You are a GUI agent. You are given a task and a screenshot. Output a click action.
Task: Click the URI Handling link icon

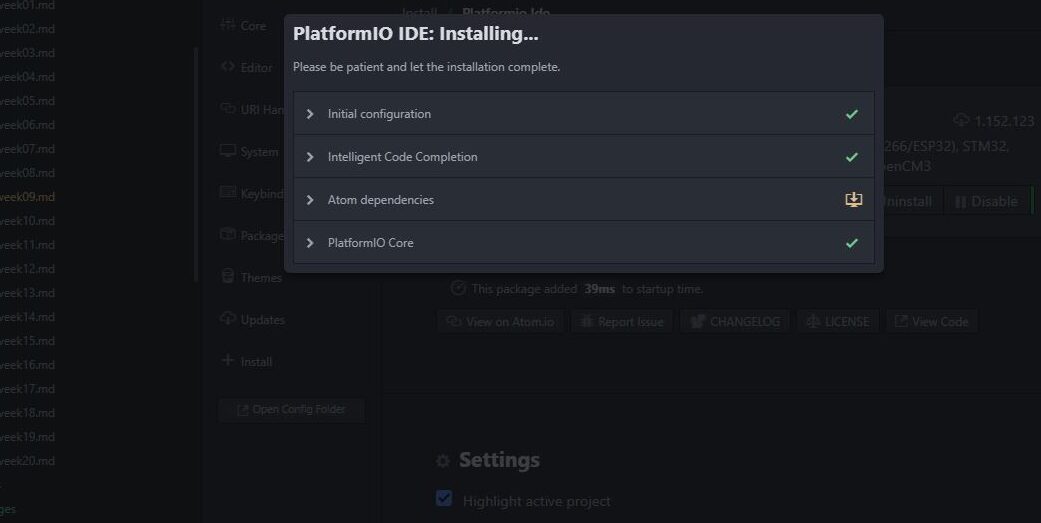coord(228,108)
